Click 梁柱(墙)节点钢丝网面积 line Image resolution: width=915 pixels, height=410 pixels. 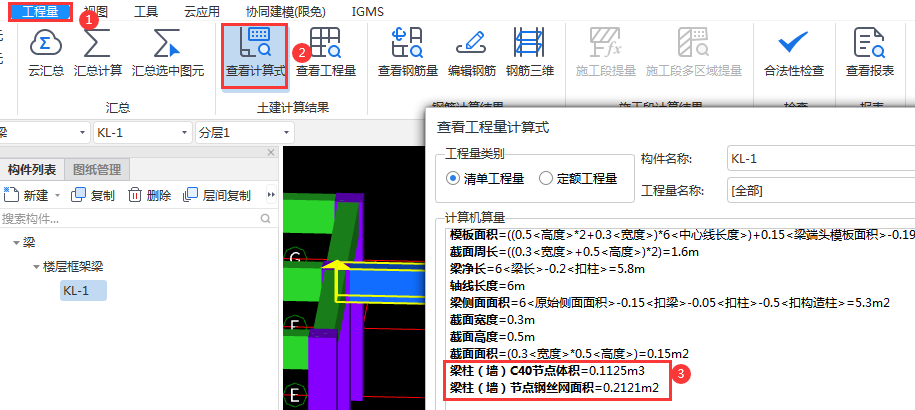pyautogui.click(x=554, y=387)
